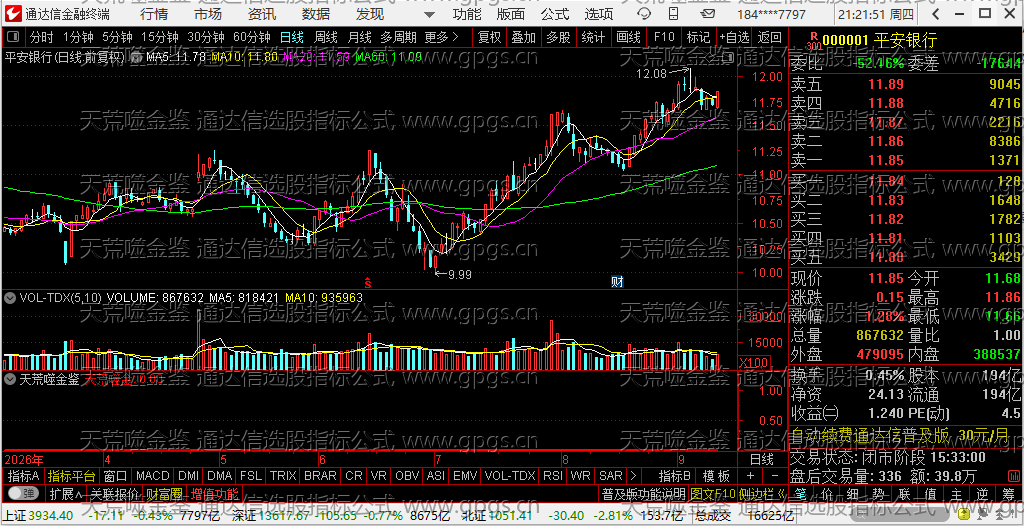Click the 9.99 low price marker
1024x526 pixels.
pos(460,274)
